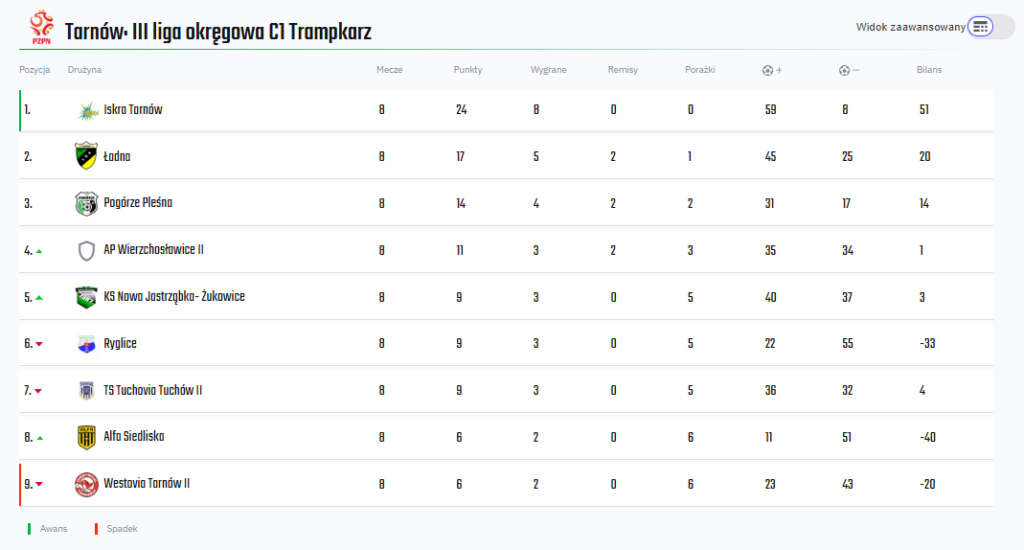The height and width of the screenshot is (550, 1024).
Task: Open the Westovia Tarnów II team link
Action: pyautogui.click(x=146, y=483)
